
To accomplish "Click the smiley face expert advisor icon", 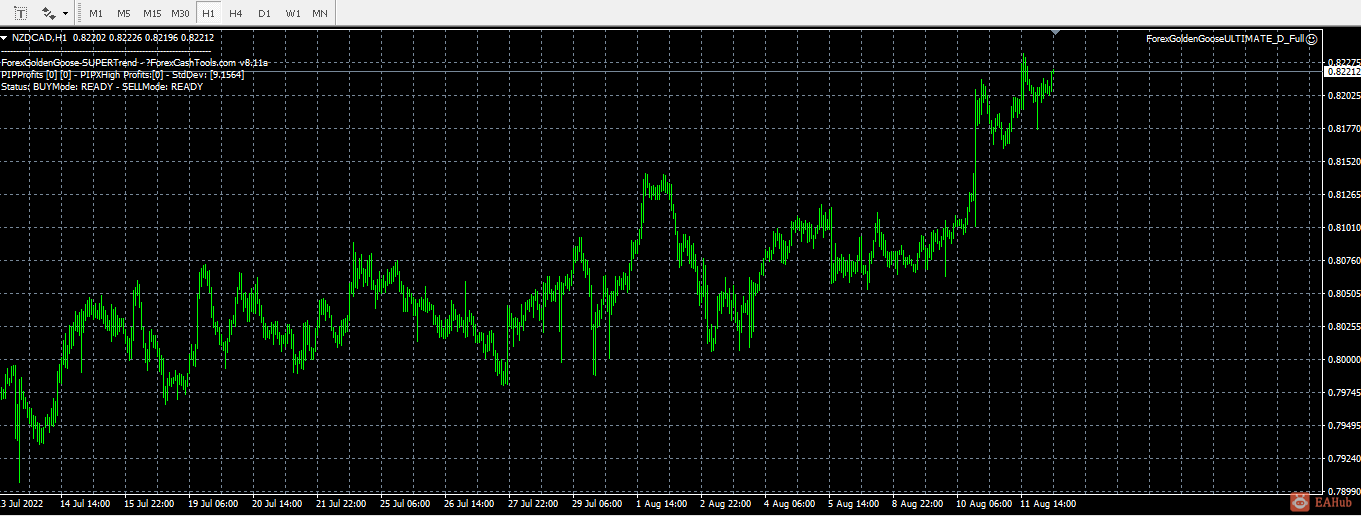I will pyautogui.click(x=1312, y=38).
